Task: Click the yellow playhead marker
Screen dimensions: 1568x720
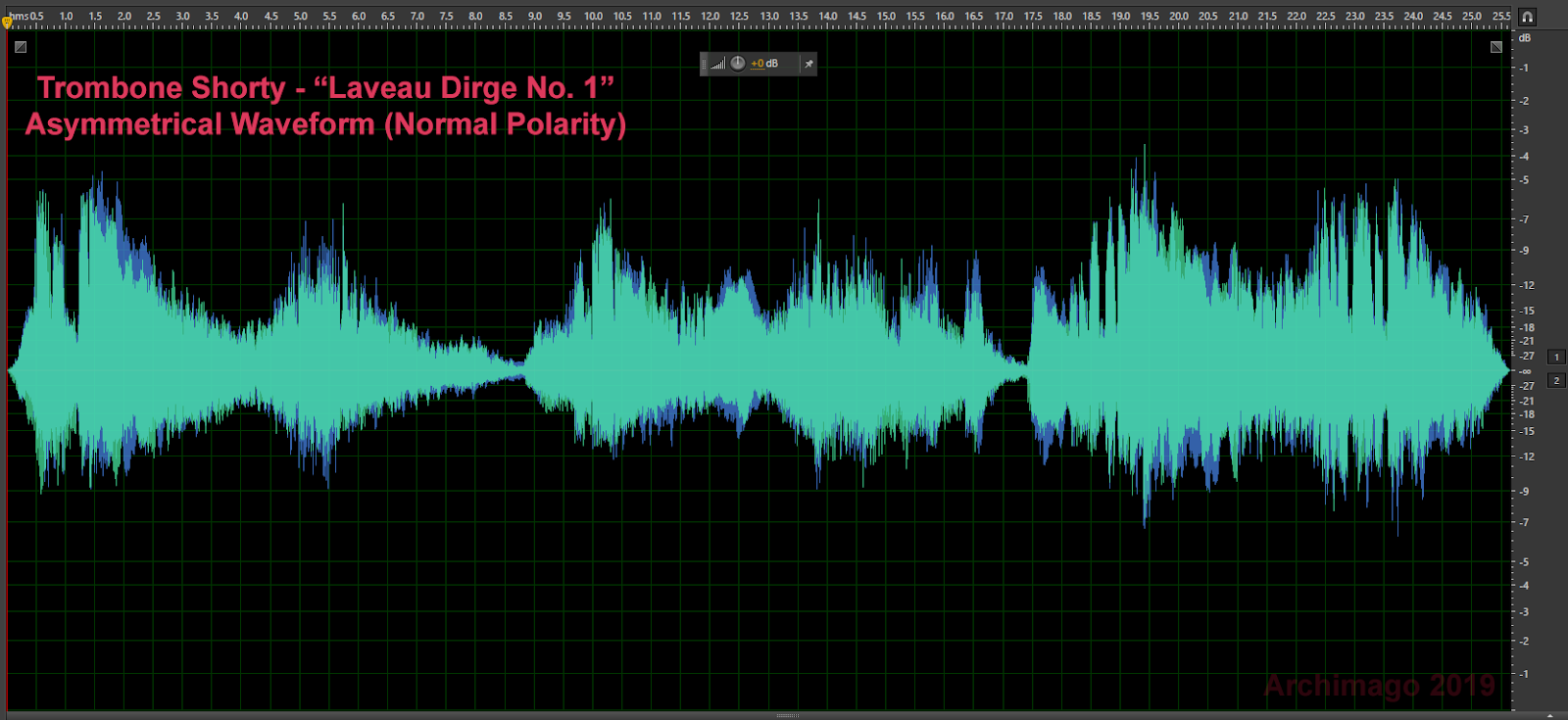Action: [x=7, y=22]
